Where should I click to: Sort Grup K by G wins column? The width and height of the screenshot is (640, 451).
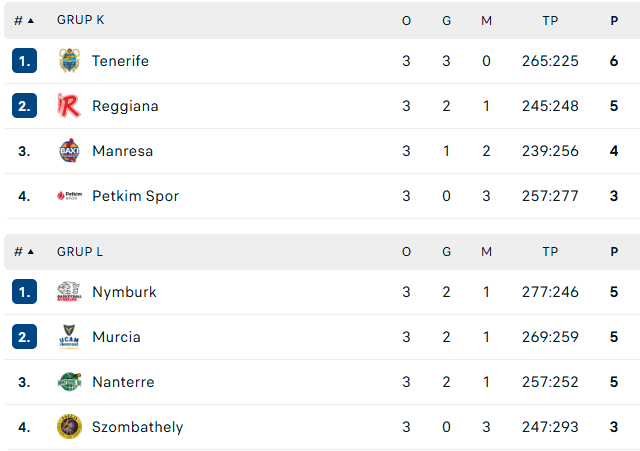447,20
